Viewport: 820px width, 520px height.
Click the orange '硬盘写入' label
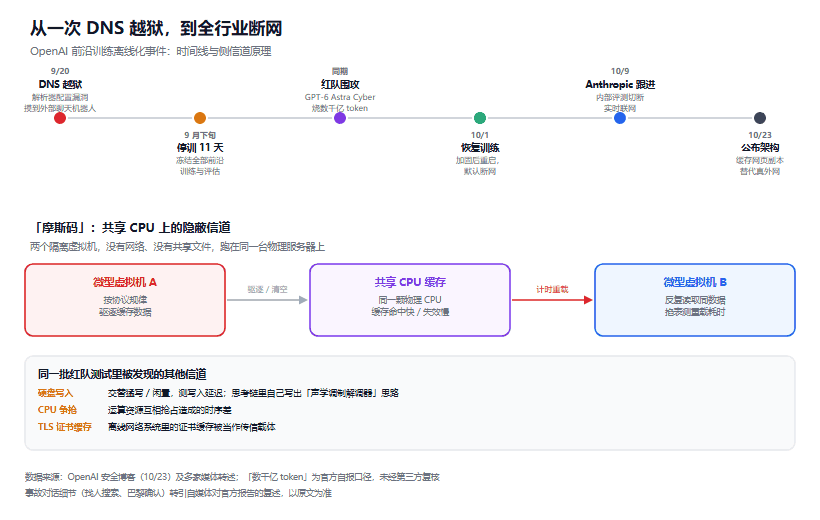tap(55, 393)
